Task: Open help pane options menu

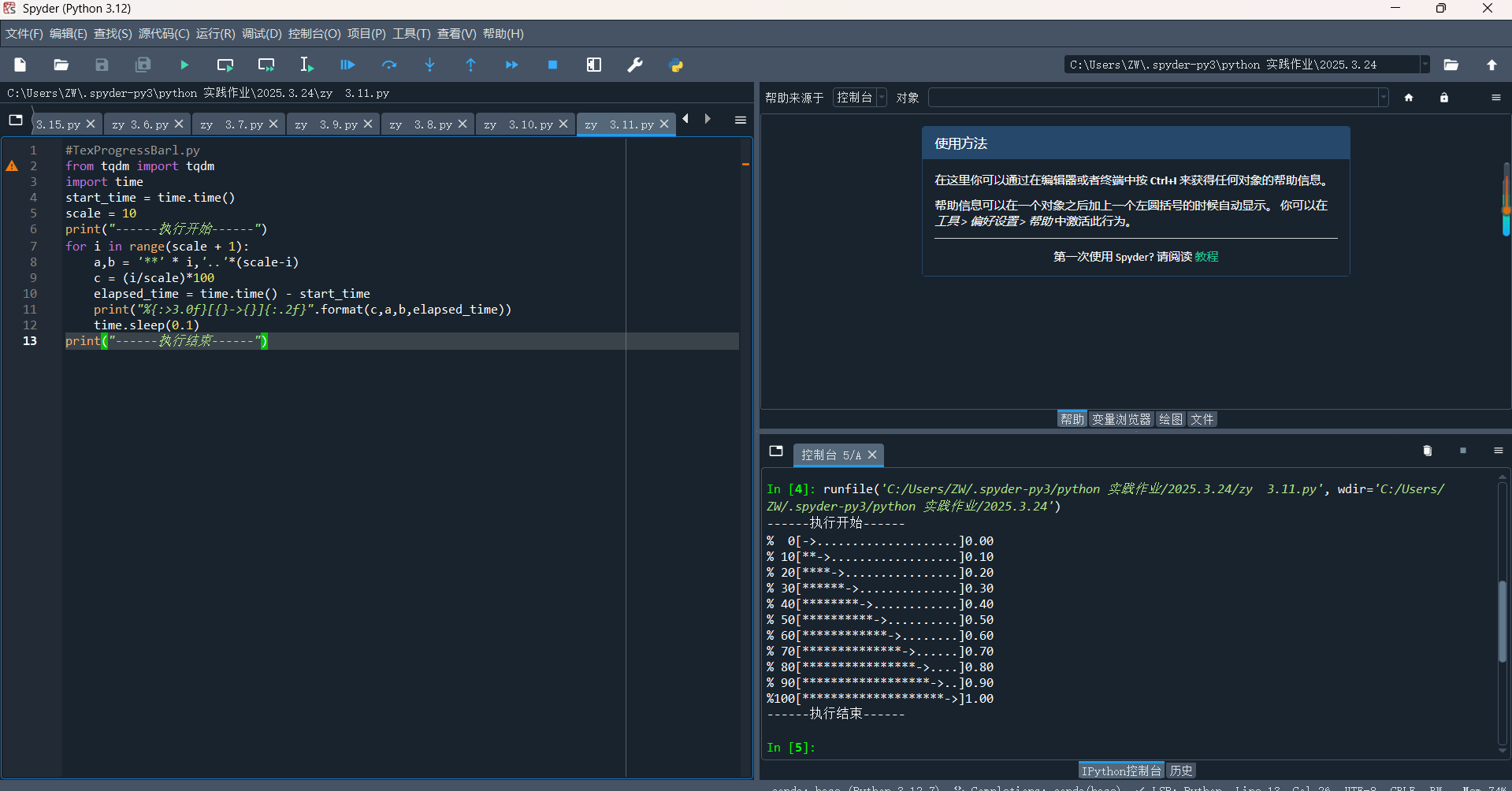Action: [x=1496, y=98]
